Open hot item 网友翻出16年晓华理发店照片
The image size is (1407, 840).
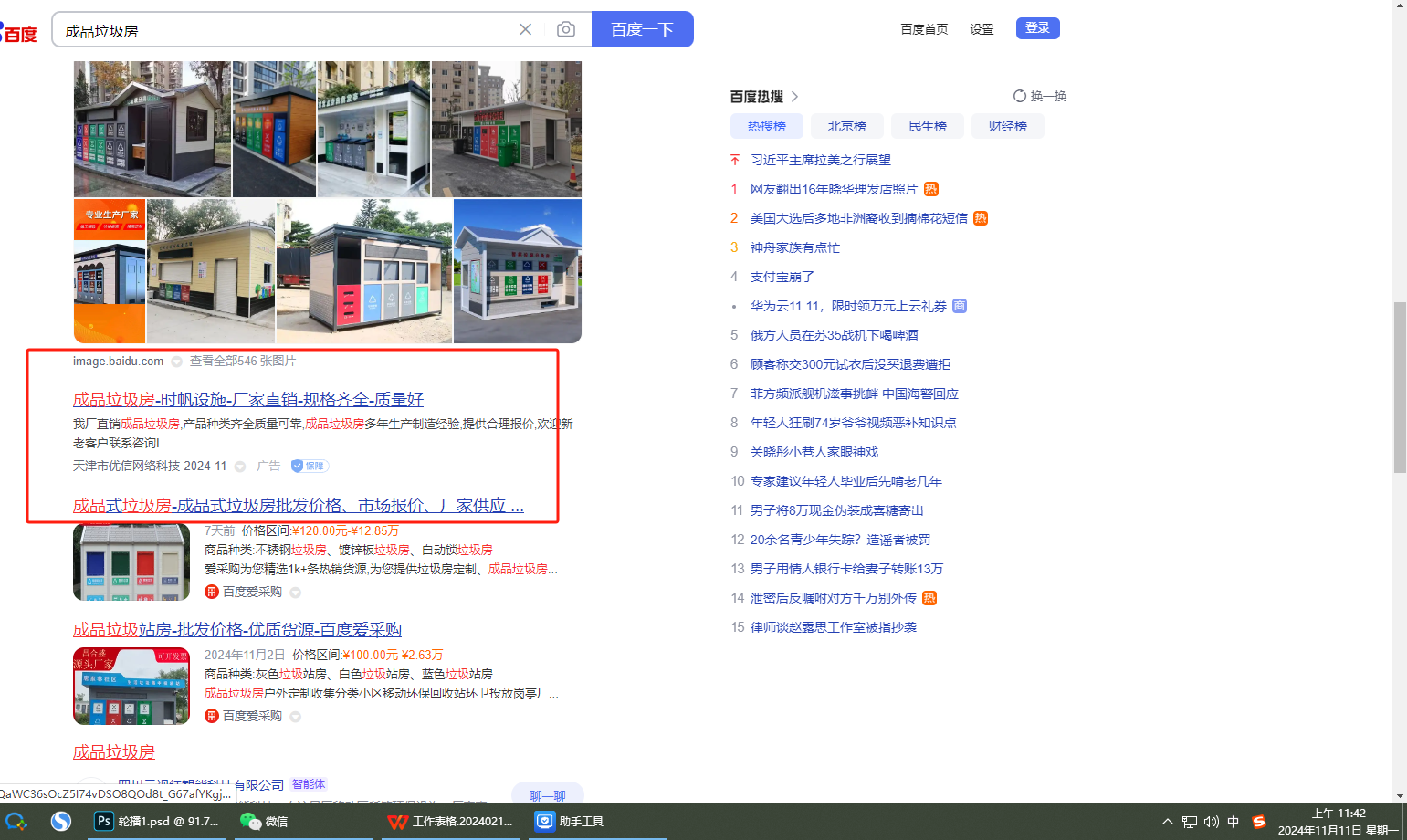coord(834,189)
